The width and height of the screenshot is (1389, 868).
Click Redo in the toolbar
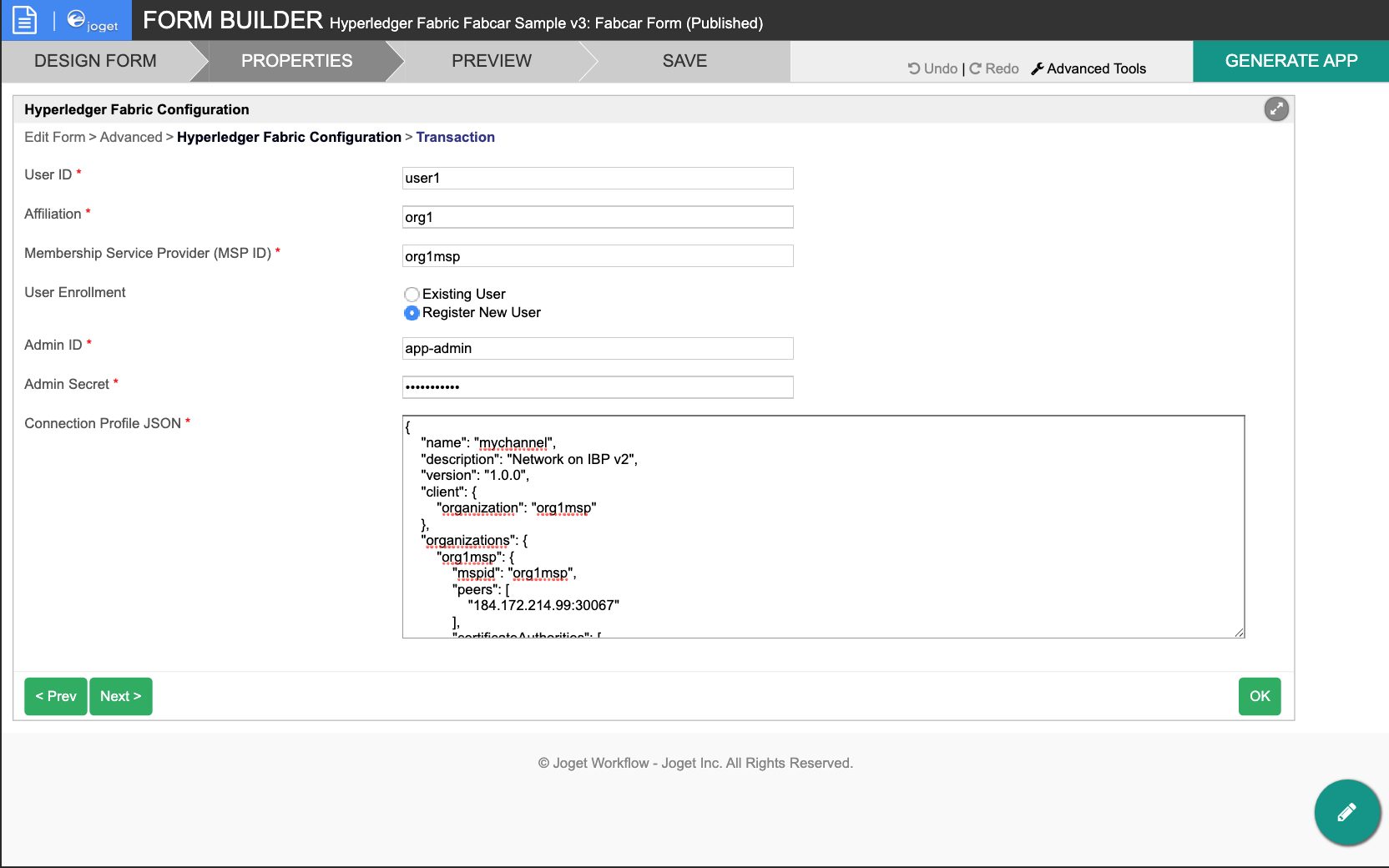click(994, 68)
